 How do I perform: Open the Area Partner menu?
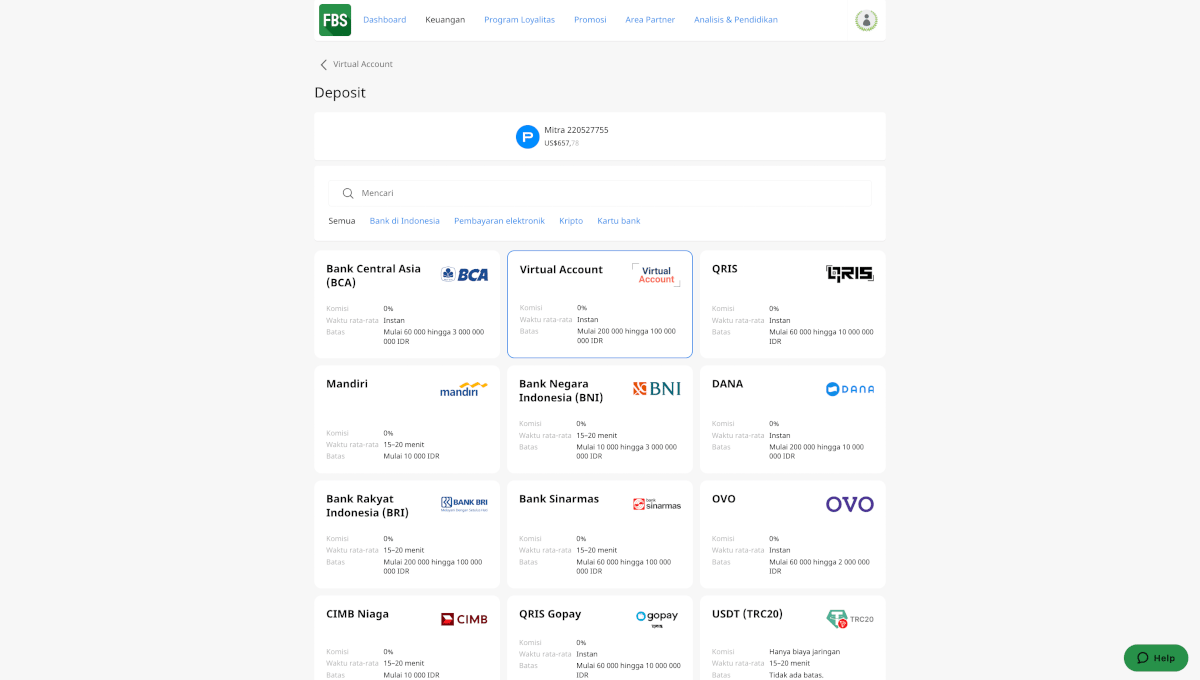click(x=650, y=20)
